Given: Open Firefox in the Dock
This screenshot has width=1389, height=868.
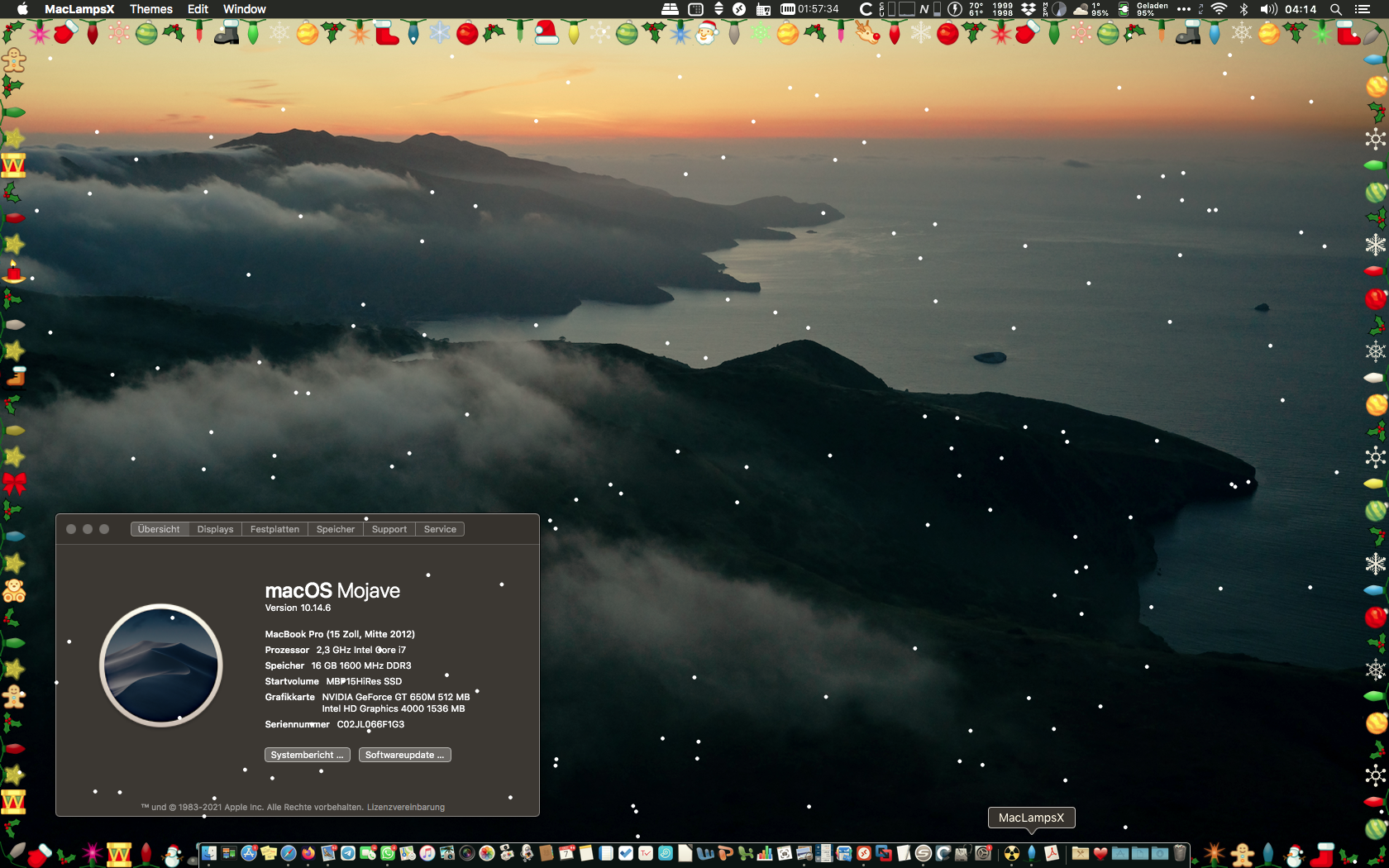Looking at the screenshot, I should coord(308,853).
